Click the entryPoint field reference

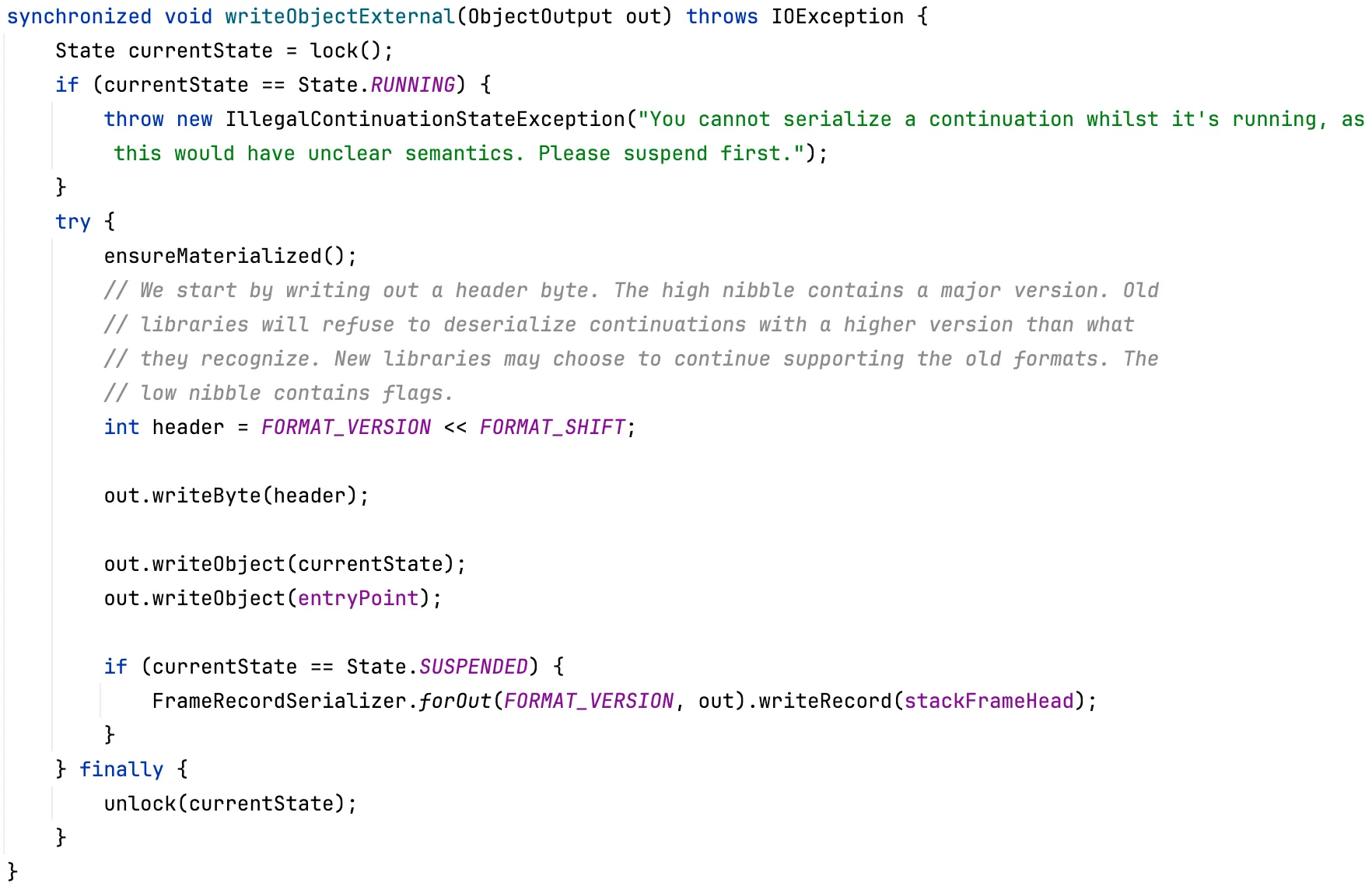(358, 598)
